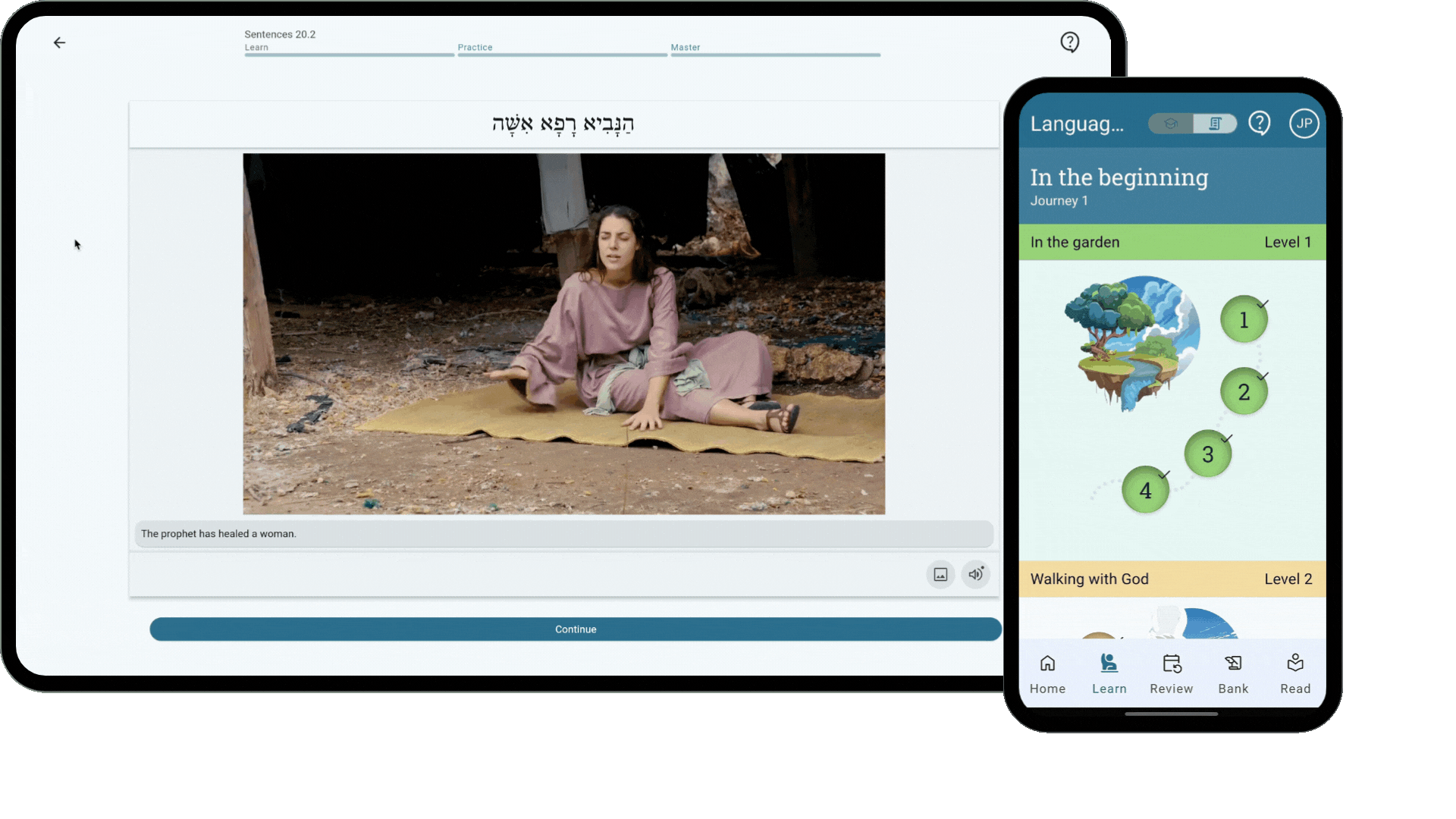Play sentence audio with the speaker icon

tap(976, 574)
